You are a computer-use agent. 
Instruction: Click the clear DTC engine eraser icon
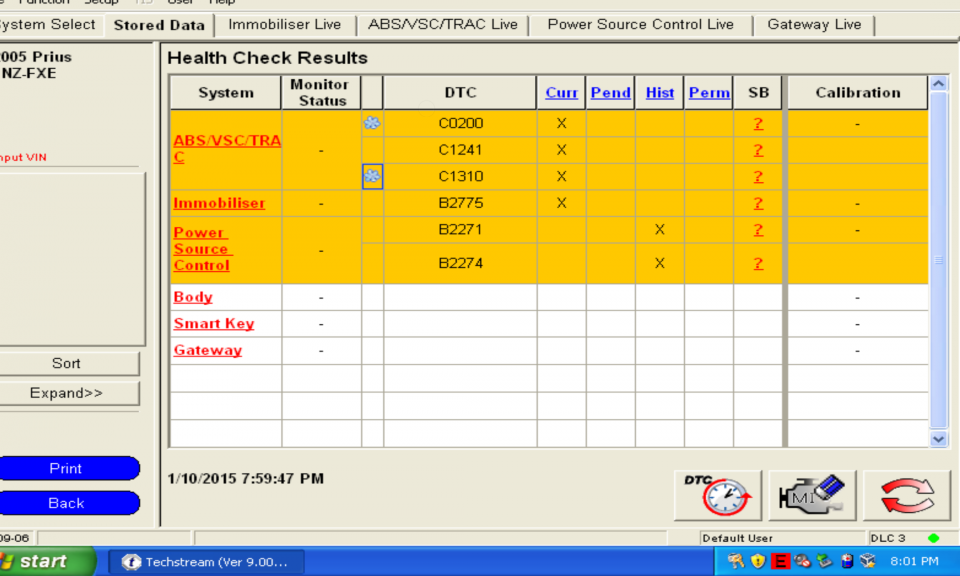pyautogui.click(x=812, y=495)
